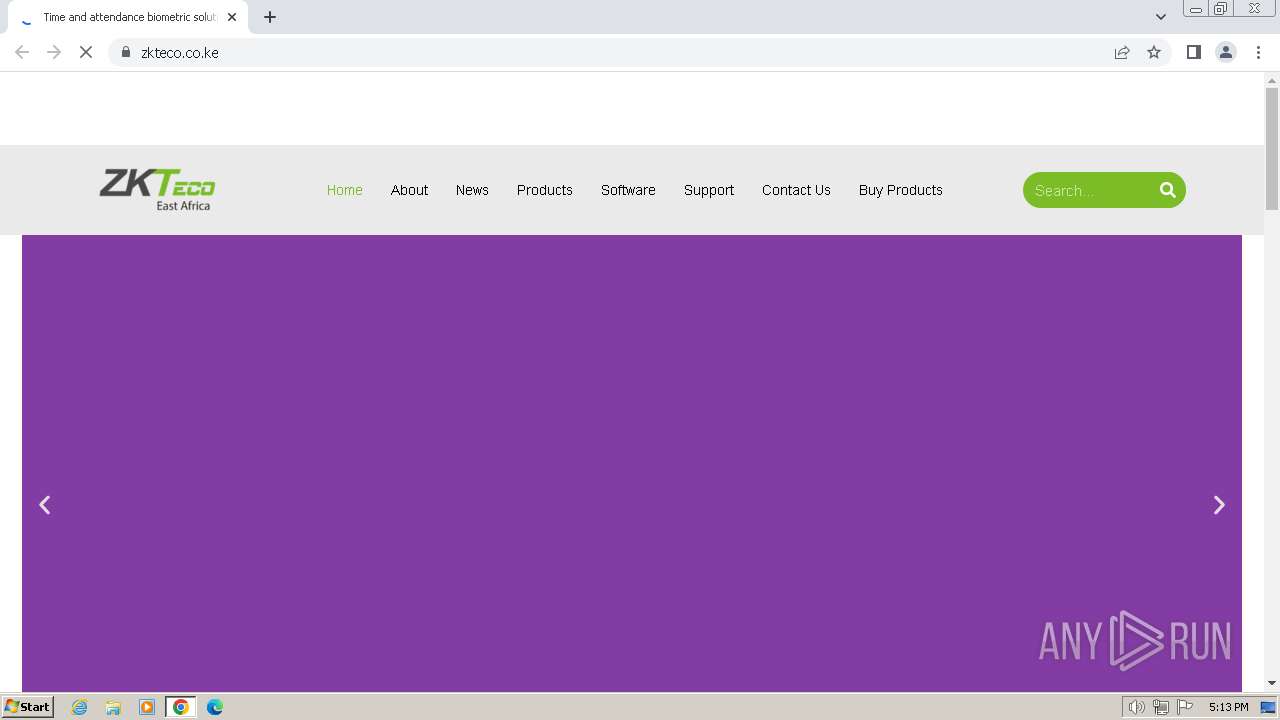
Task: View site info via padlock icon
Action: point(126,52)
